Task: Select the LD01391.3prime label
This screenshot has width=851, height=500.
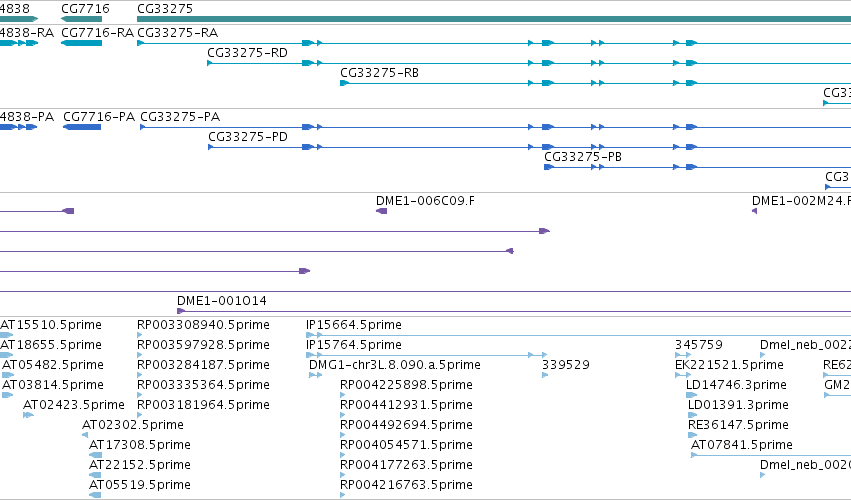Action: (x=738, y=405)
